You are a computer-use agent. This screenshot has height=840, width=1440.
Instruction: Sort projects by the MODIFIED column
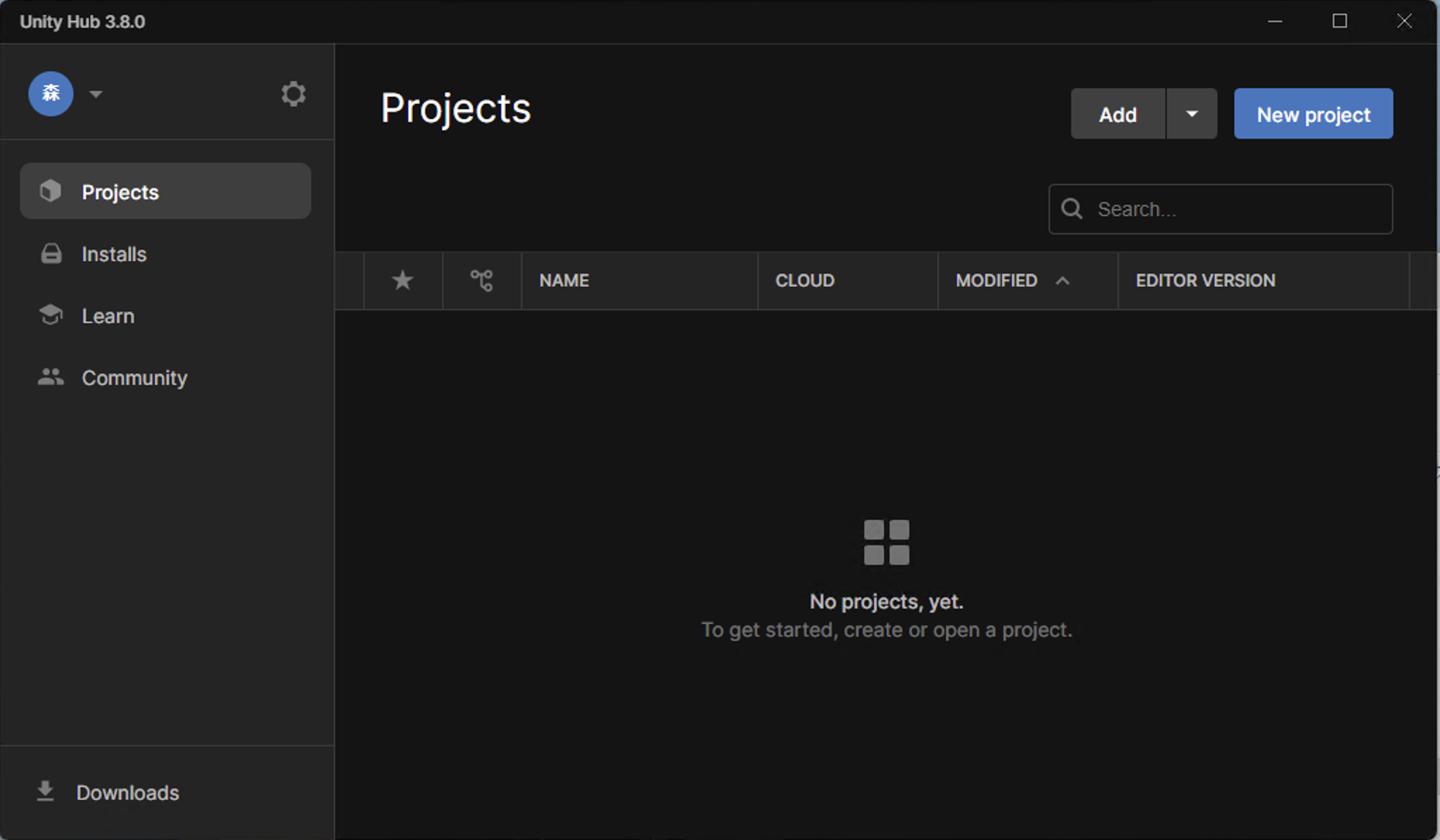[x=996, y=281]
